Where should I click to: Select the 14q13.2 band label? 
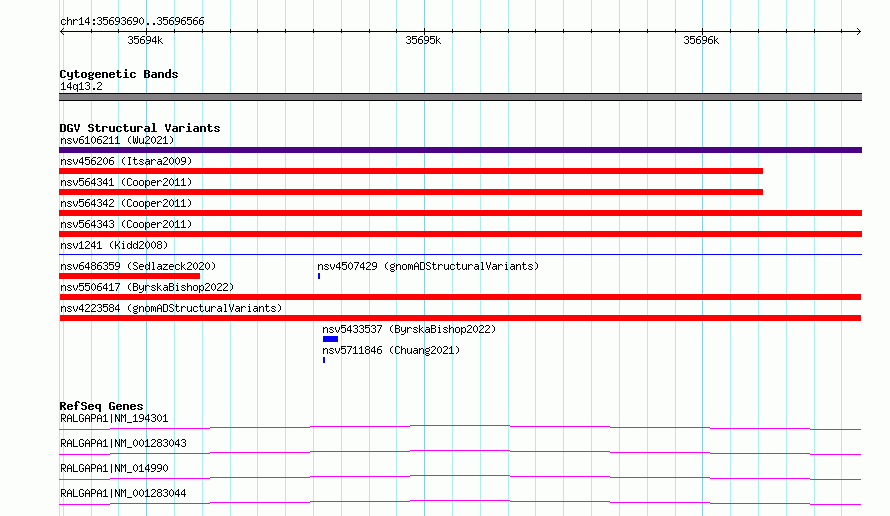click(x=81, y=86)
